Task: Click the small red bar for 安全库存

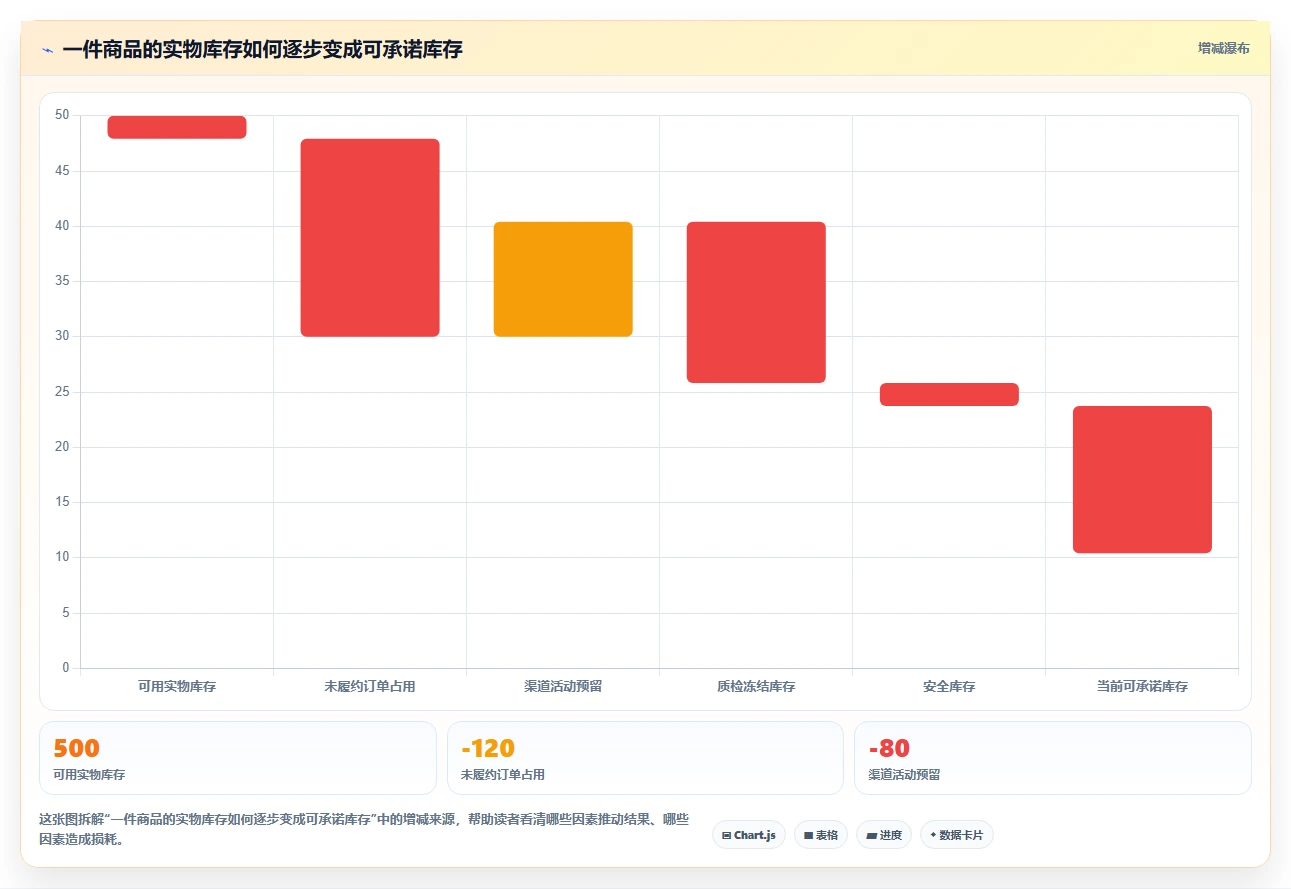Action: 949,394
